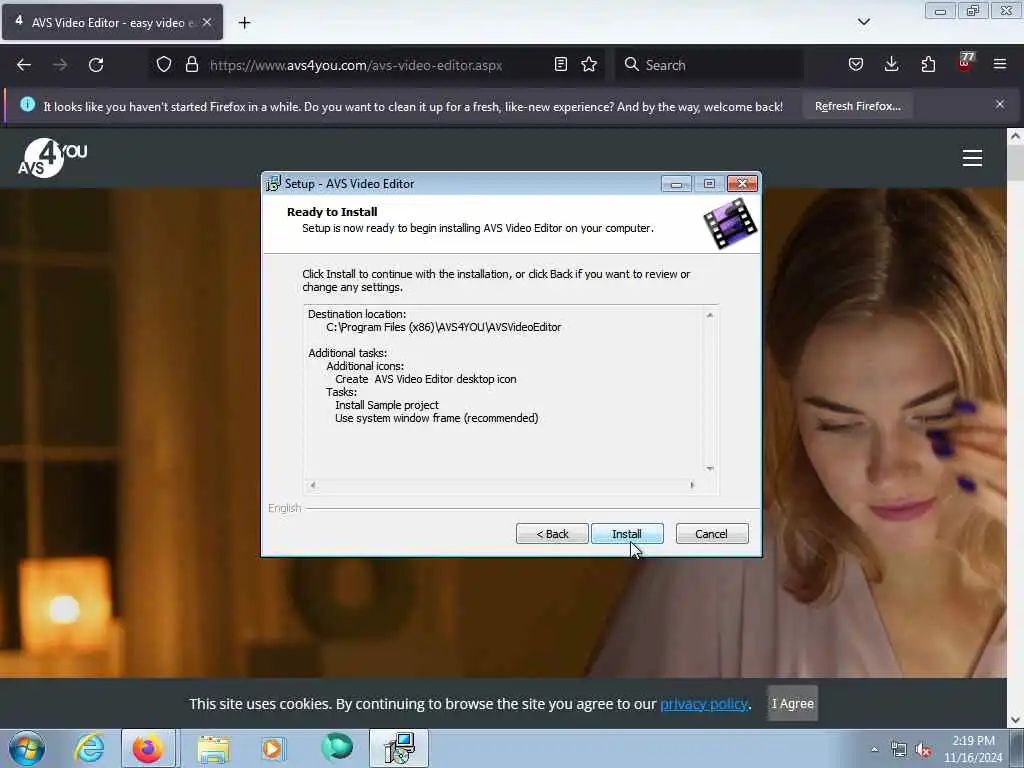
Task: Close the AVS Video Editor tab
Action: point(207,22)
